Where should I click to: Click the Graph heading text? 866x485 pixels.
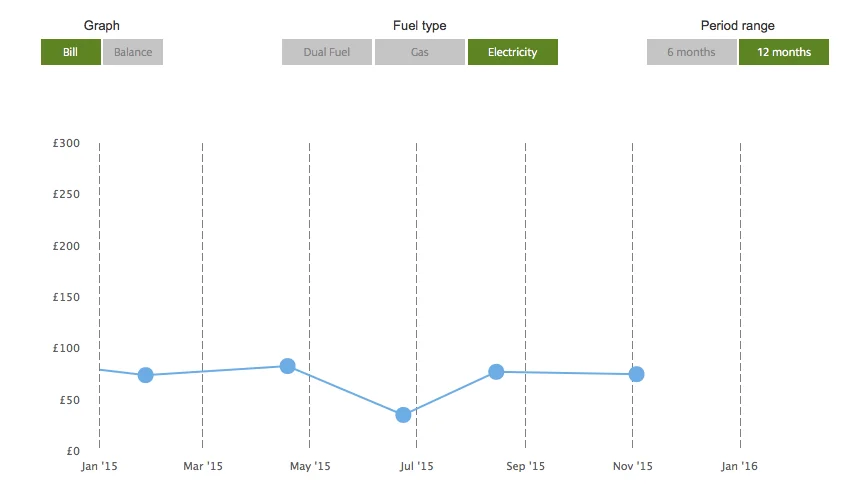(x=102, y=25)
